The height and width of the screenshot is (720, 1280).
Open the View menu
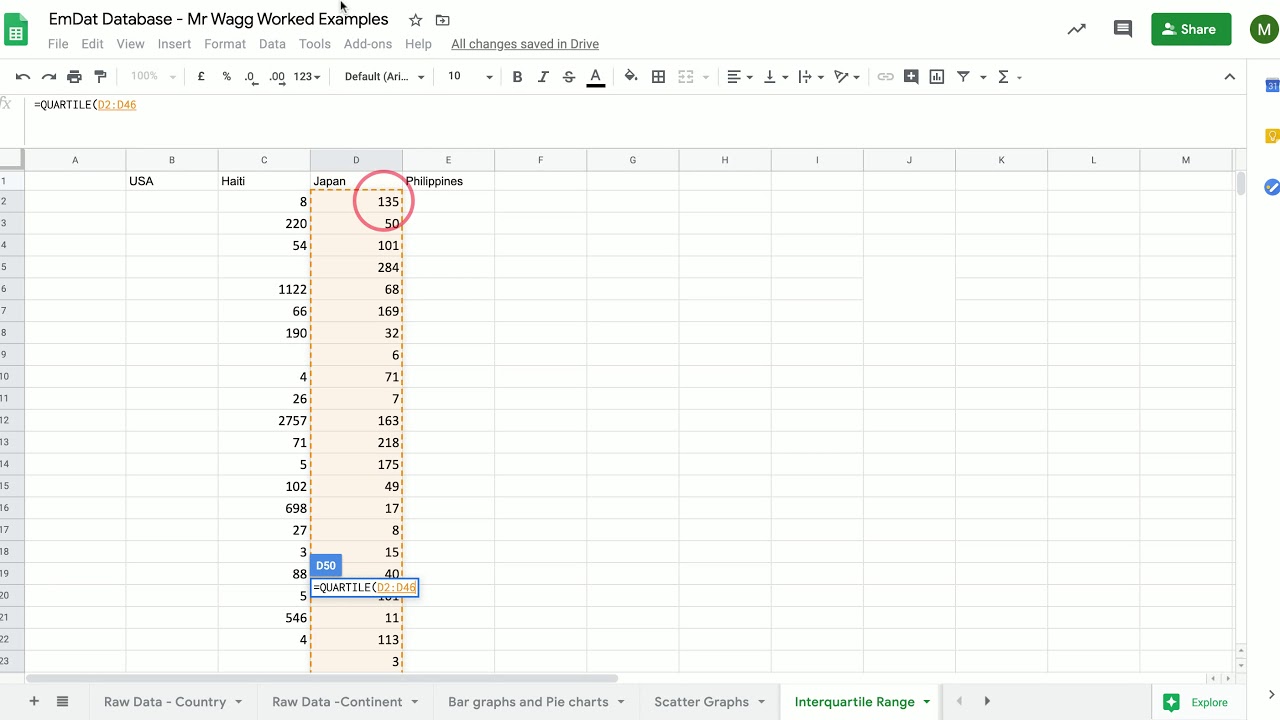tap(130, 44)
